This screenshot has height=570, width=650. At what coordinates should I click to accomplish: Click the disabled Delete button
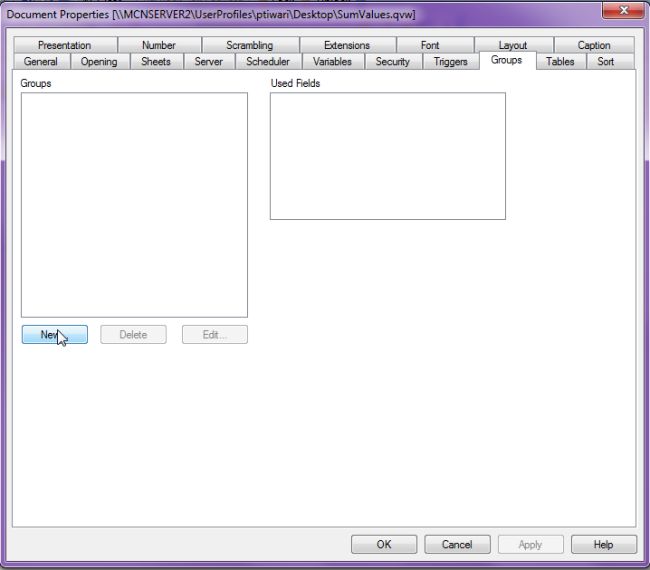pyautogui.click(x=133, y=335)
